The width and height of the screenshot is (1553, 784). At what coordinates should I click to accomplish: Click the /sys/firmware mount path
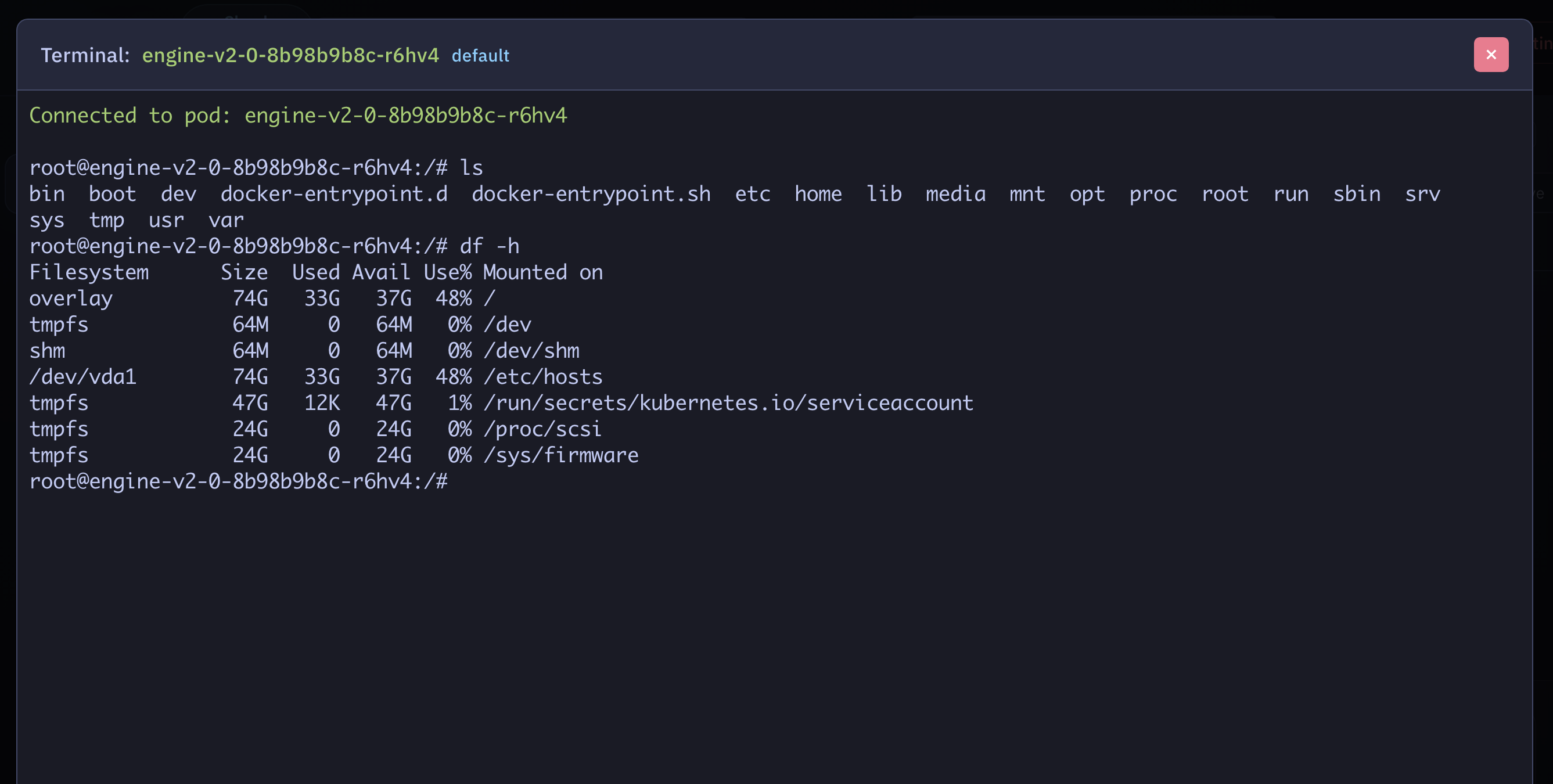[560, 455]
